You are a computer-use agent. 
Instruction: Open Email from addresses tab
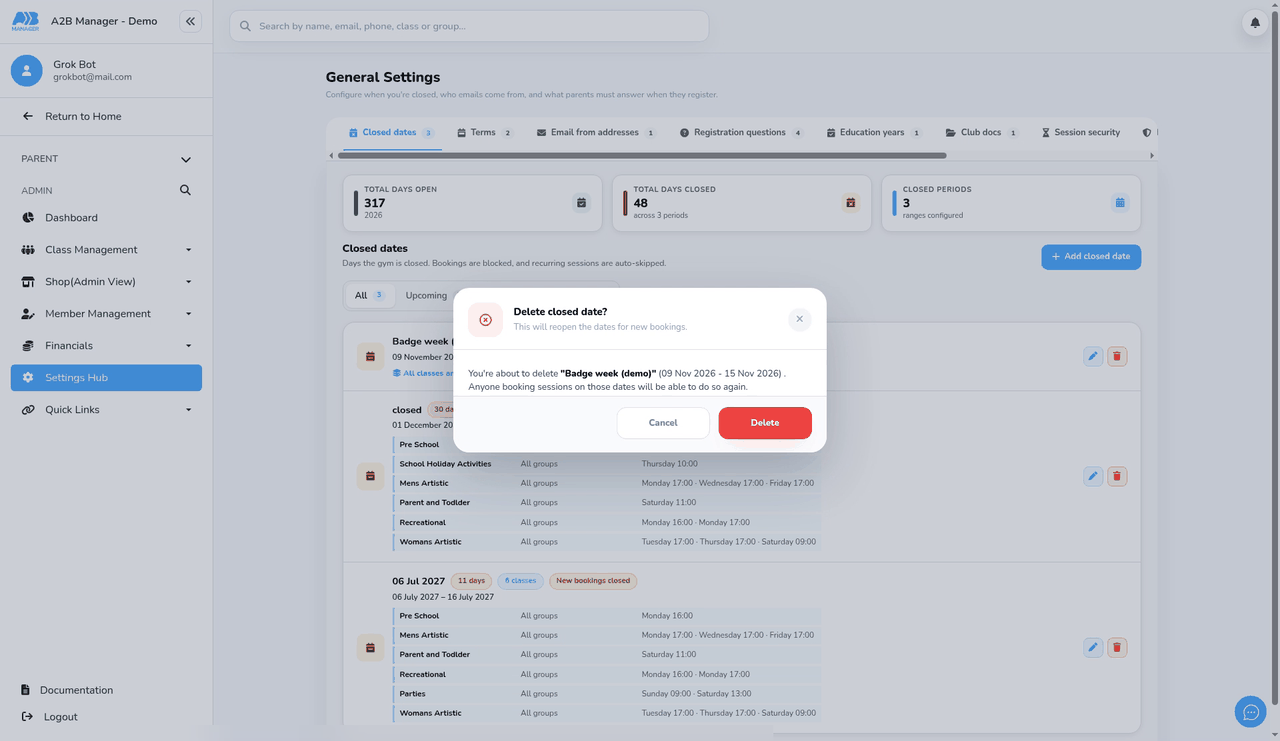(x=596, y=132)
